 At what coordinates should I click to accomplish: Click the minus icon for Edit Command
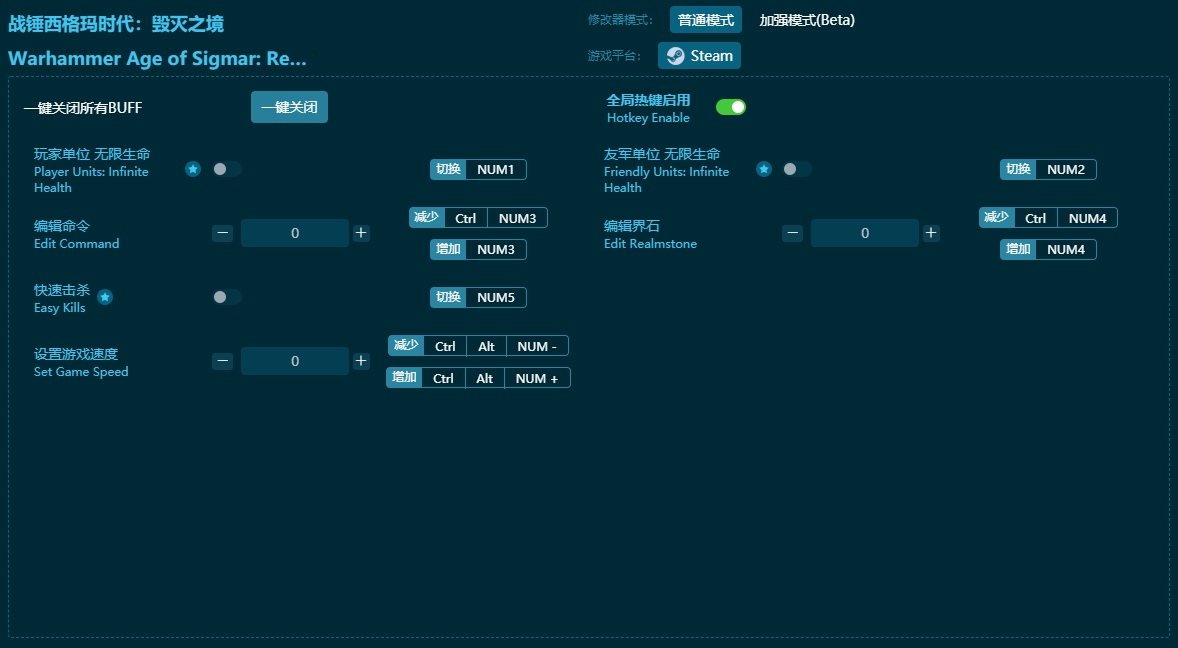click(x=222, y=233)
